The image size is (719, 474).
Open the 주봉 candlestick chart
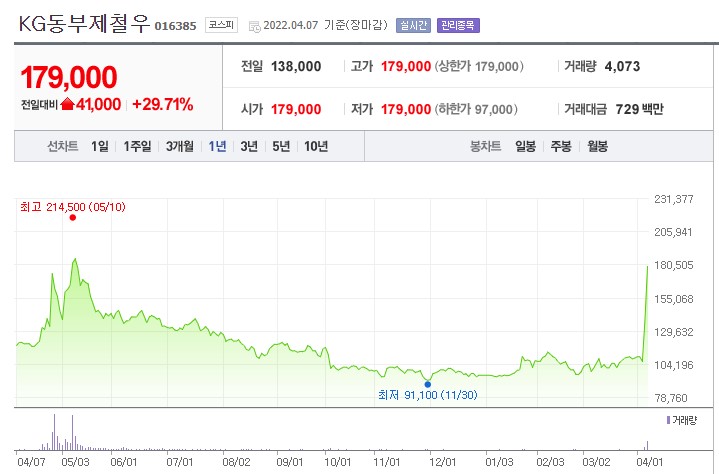pos(561,146)
